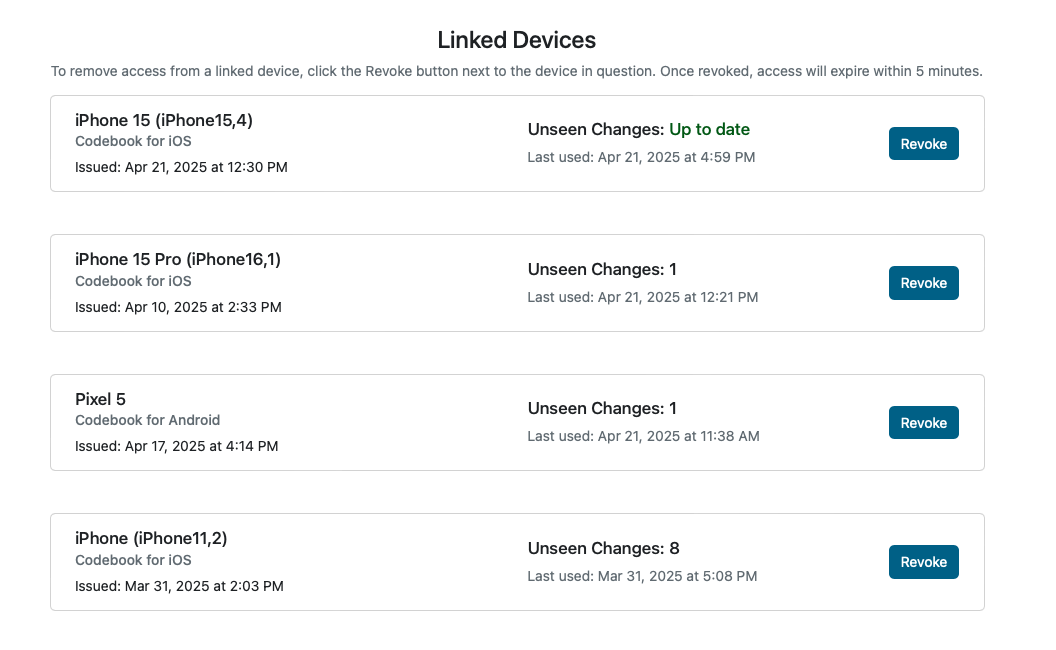This screenshot has height=650, width=1056.
Task: Click Last used: Apr 21, 2025 at 4:59 PM
Action: (641, 157)
